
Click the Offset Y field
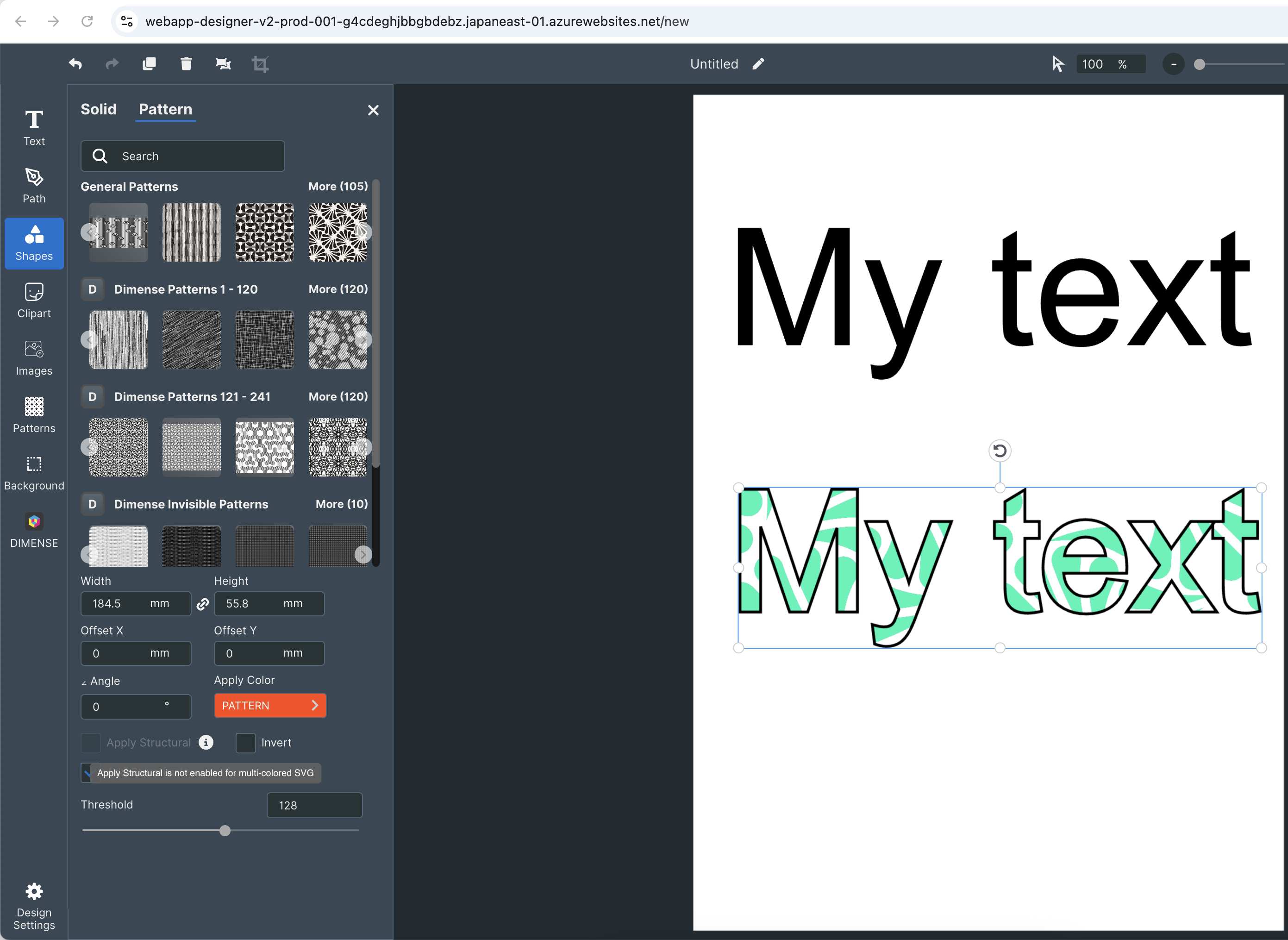(x=269, y=653)
